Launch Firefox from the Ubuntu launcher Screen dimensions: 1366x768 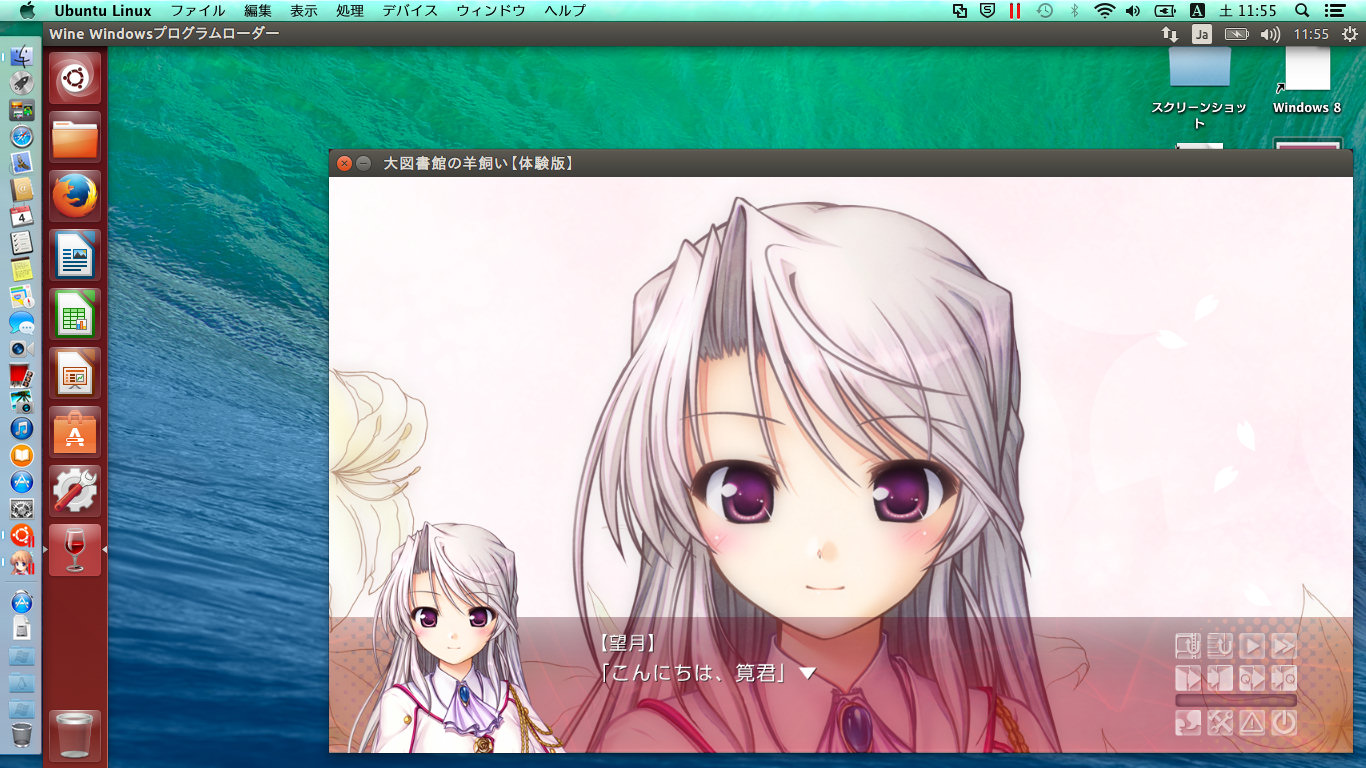tap(75, 196)
